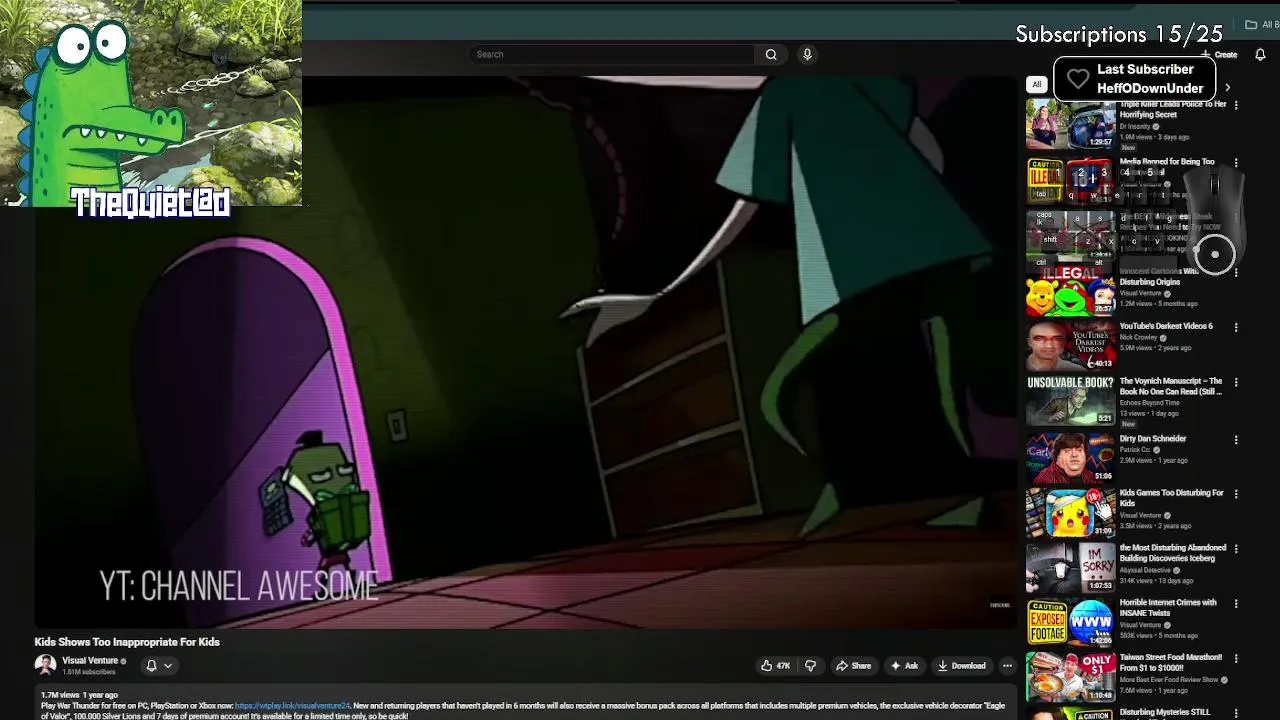The image size is (1280, 720).
Task: Dislike the video
Action: tap(810, 665)
